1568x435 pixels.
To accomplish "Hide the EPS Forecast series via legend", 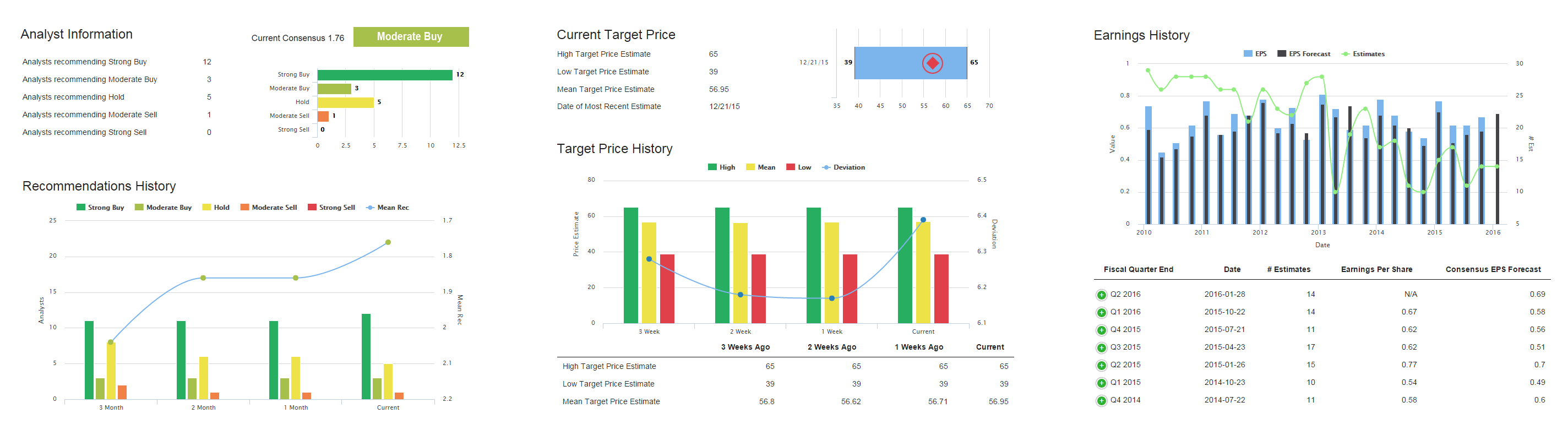I will pos(1303,54).
